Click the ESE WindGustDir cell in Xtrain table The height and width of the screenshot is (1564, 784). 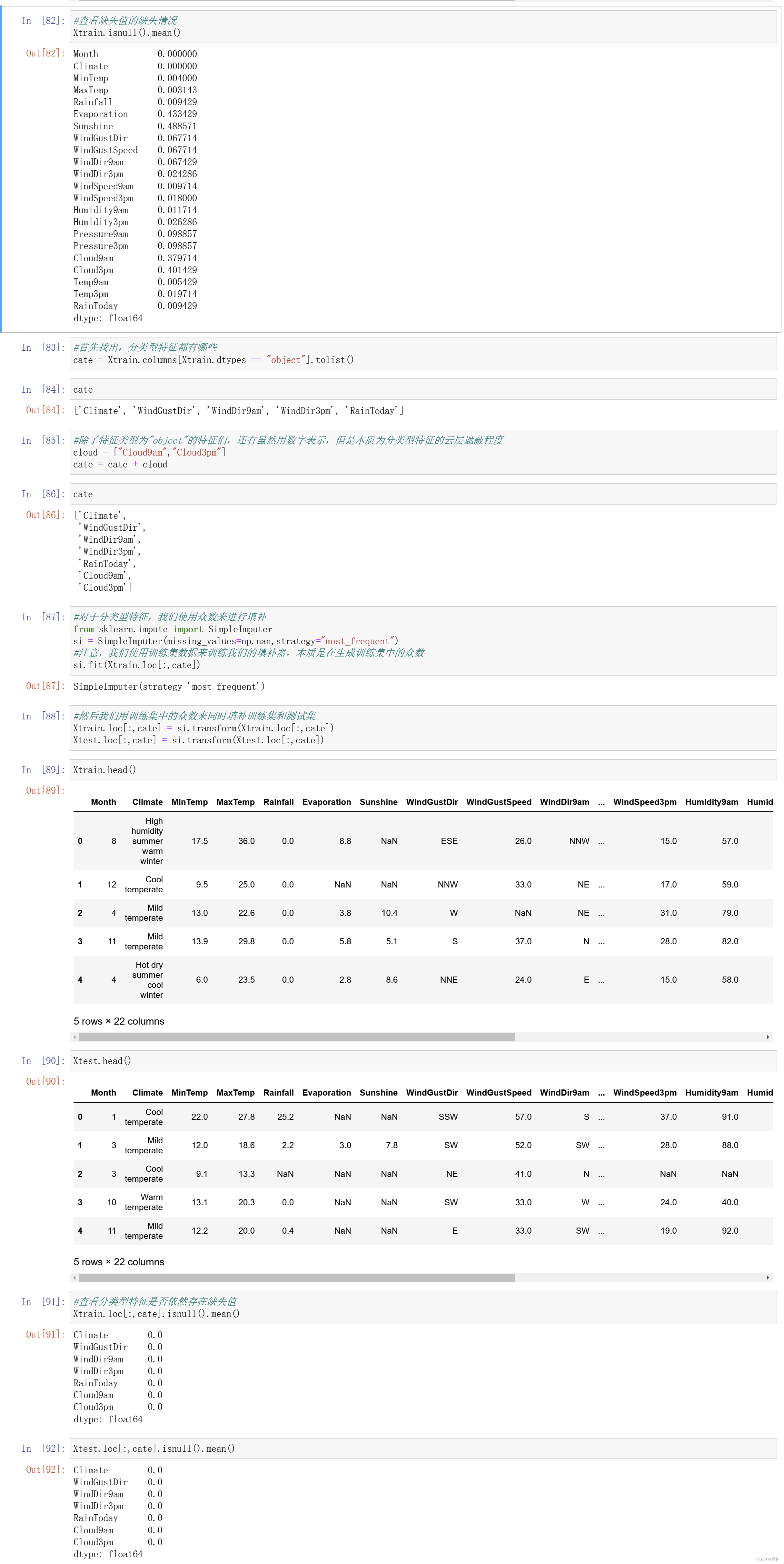pos(449,841)
